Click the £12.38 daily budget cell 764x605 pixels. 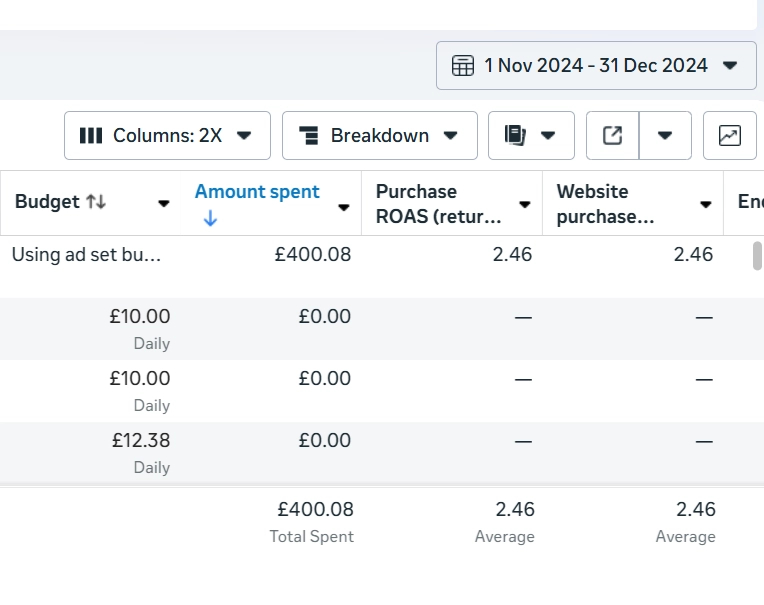(x=140, y=441)
